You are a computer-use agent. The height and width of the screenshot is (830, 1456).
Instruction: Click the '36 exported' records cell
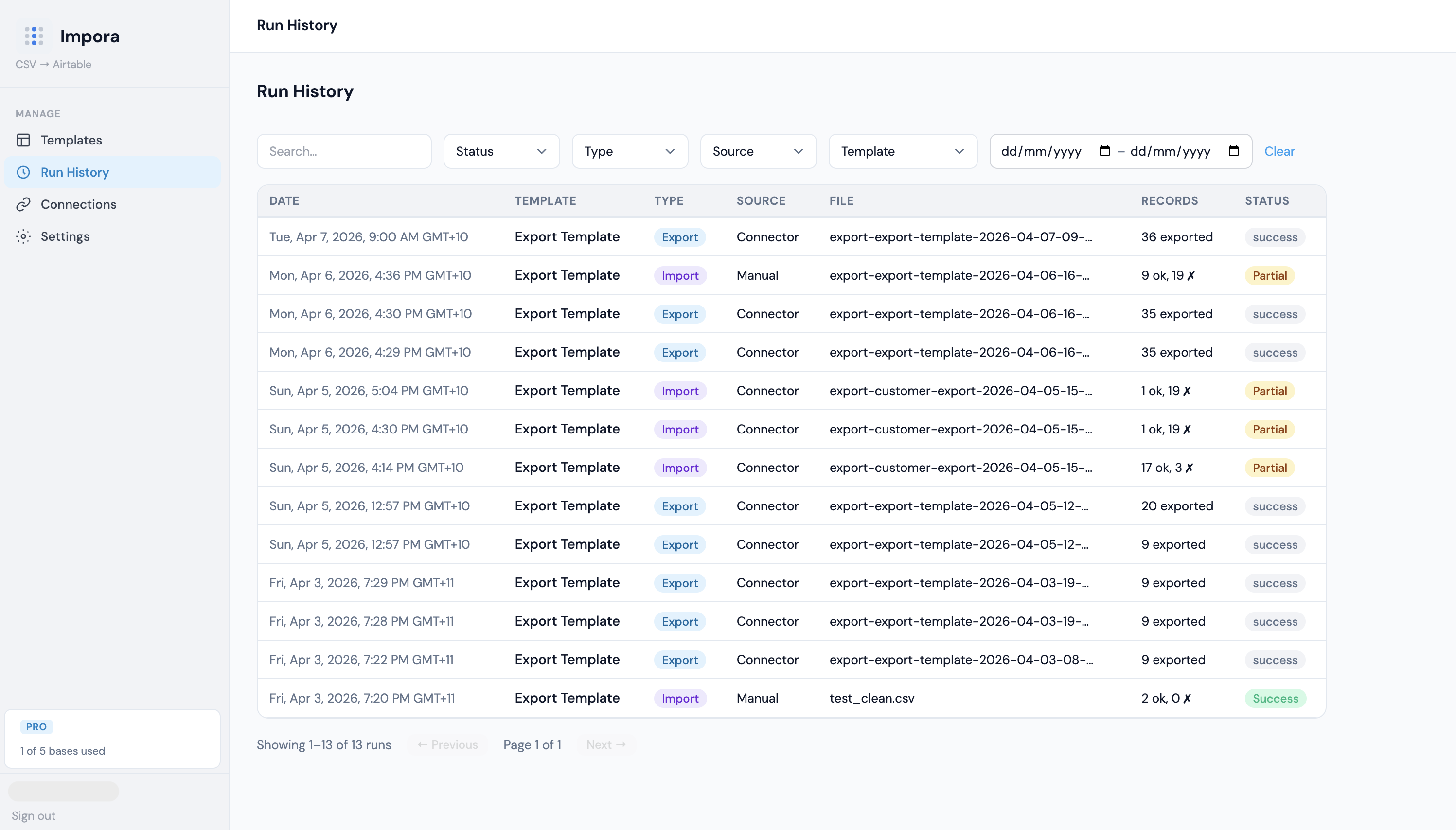[1177, 236]
